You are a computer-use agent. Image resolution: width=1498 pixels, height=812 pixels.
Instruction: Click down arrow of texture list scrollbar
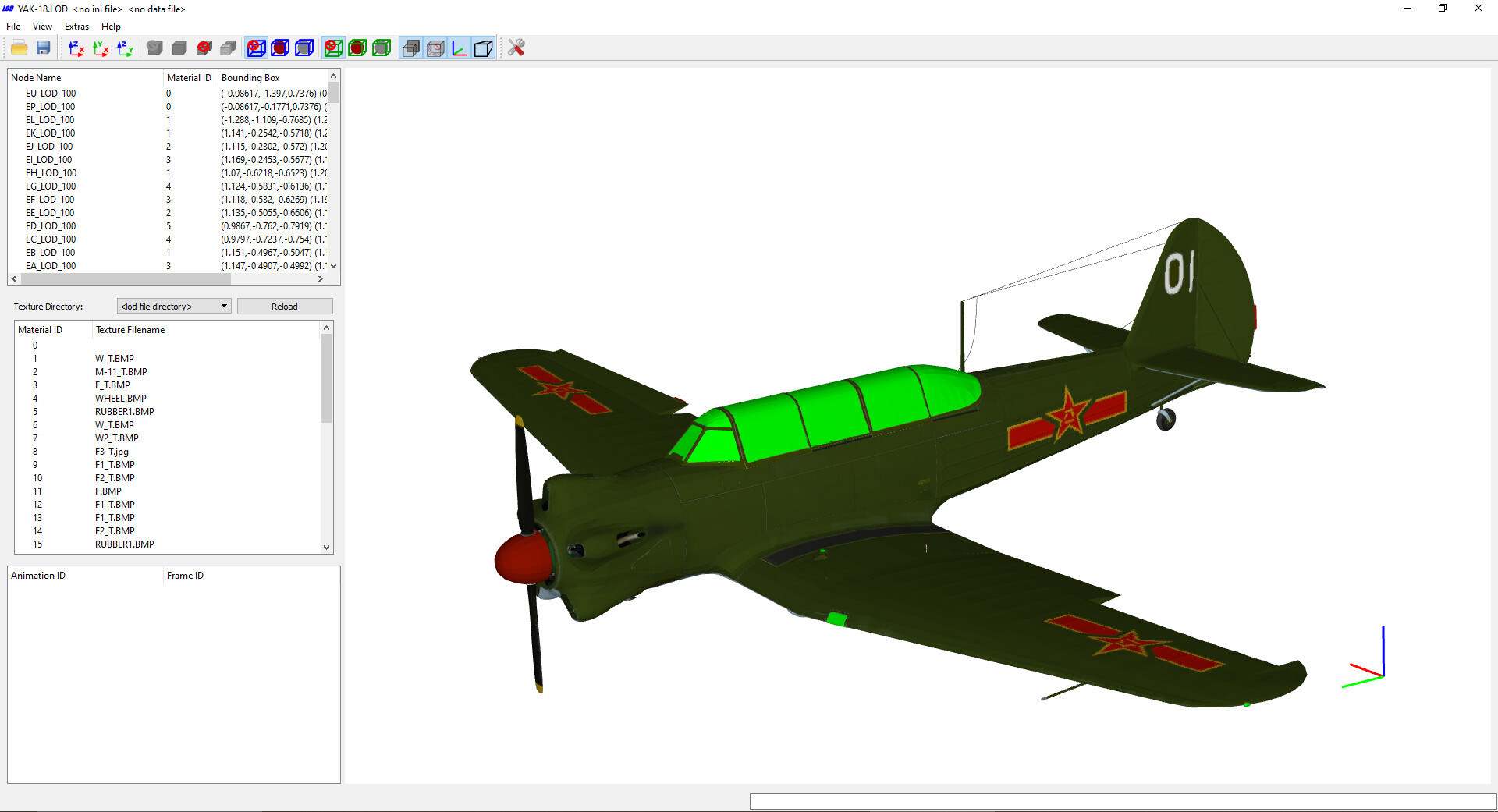327,547
